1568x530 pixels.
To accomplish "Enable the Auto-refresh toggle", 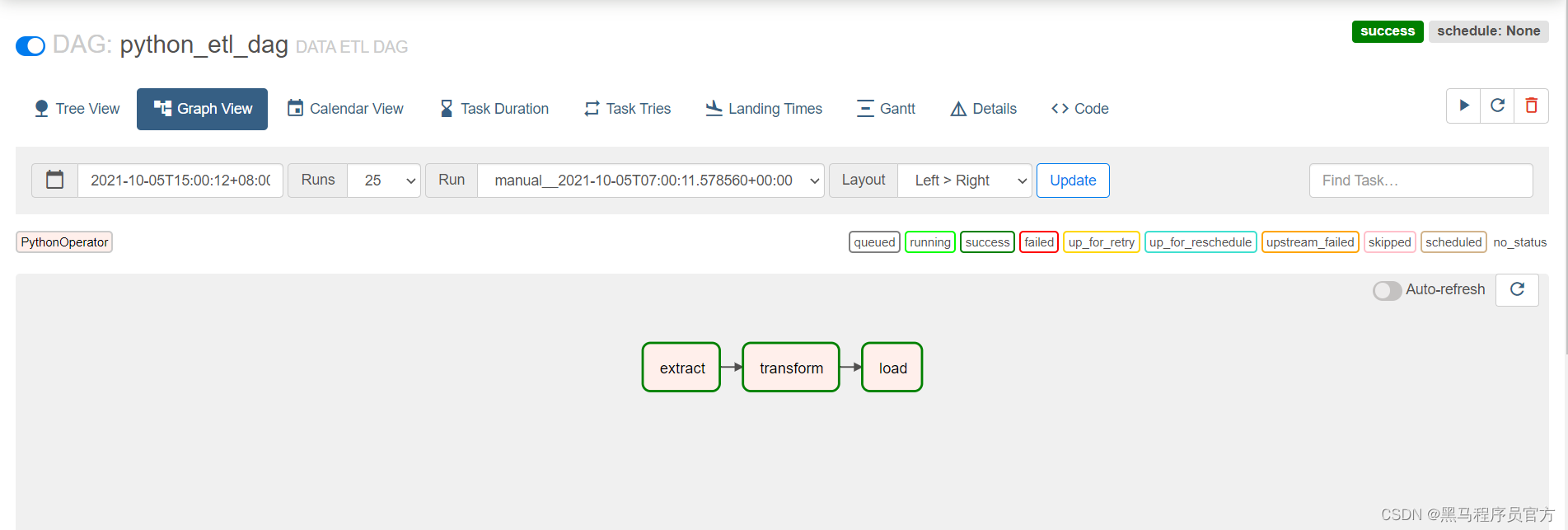I will pos(1387,291).
